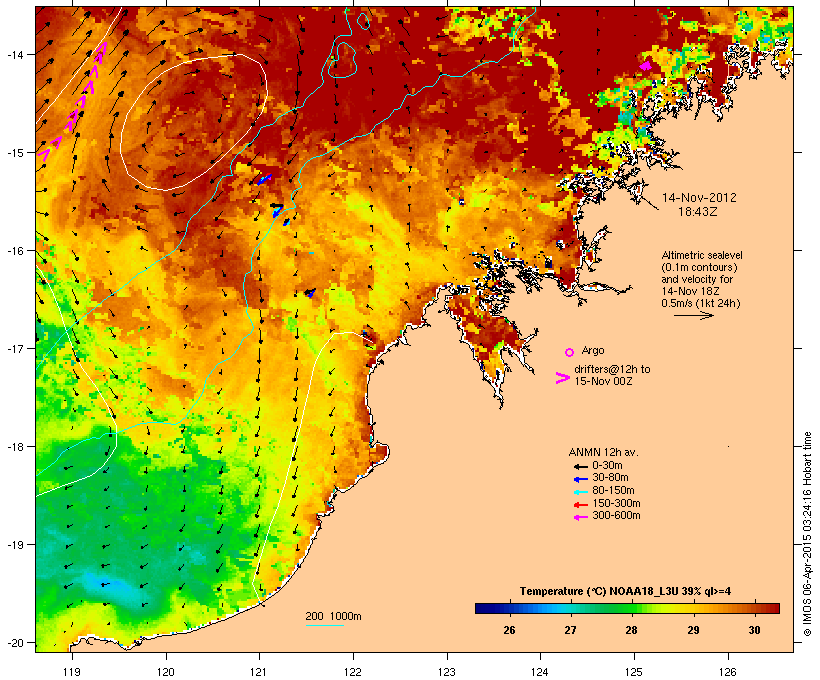Click the 'drifters@12h to' legend label
The image size is (820, 680).
(x=612, y=369)
